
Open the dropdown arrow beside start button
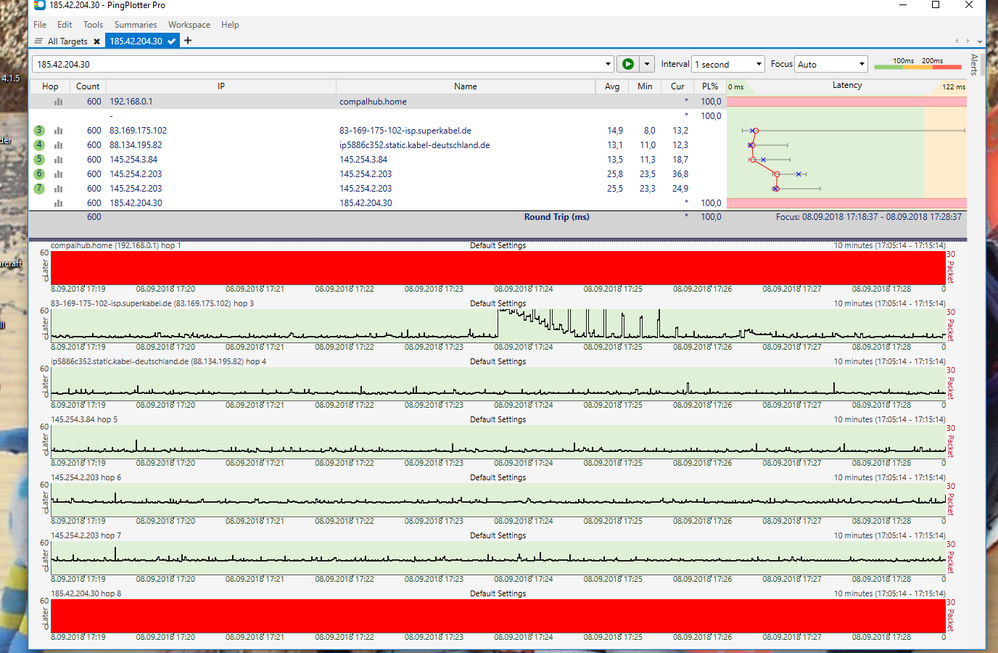tap(647, 64)
